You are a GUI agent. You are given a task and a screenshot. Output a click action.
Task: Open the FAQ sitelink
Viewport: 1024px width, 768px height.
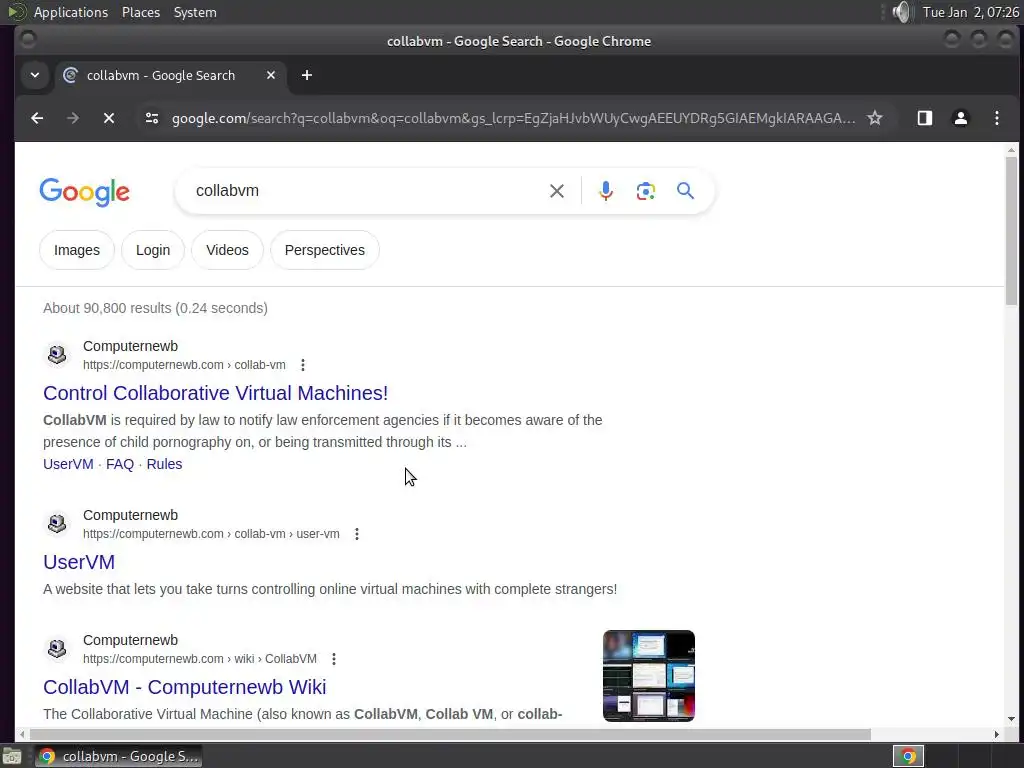pos(120,464)
